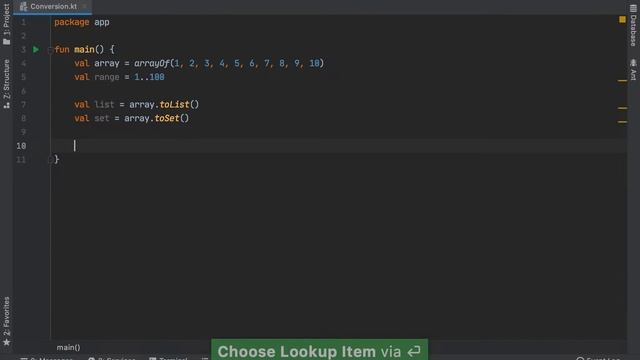Jump to warning stripe for range line
Screen dimensions: 640x360
click(x=622, y=81)
